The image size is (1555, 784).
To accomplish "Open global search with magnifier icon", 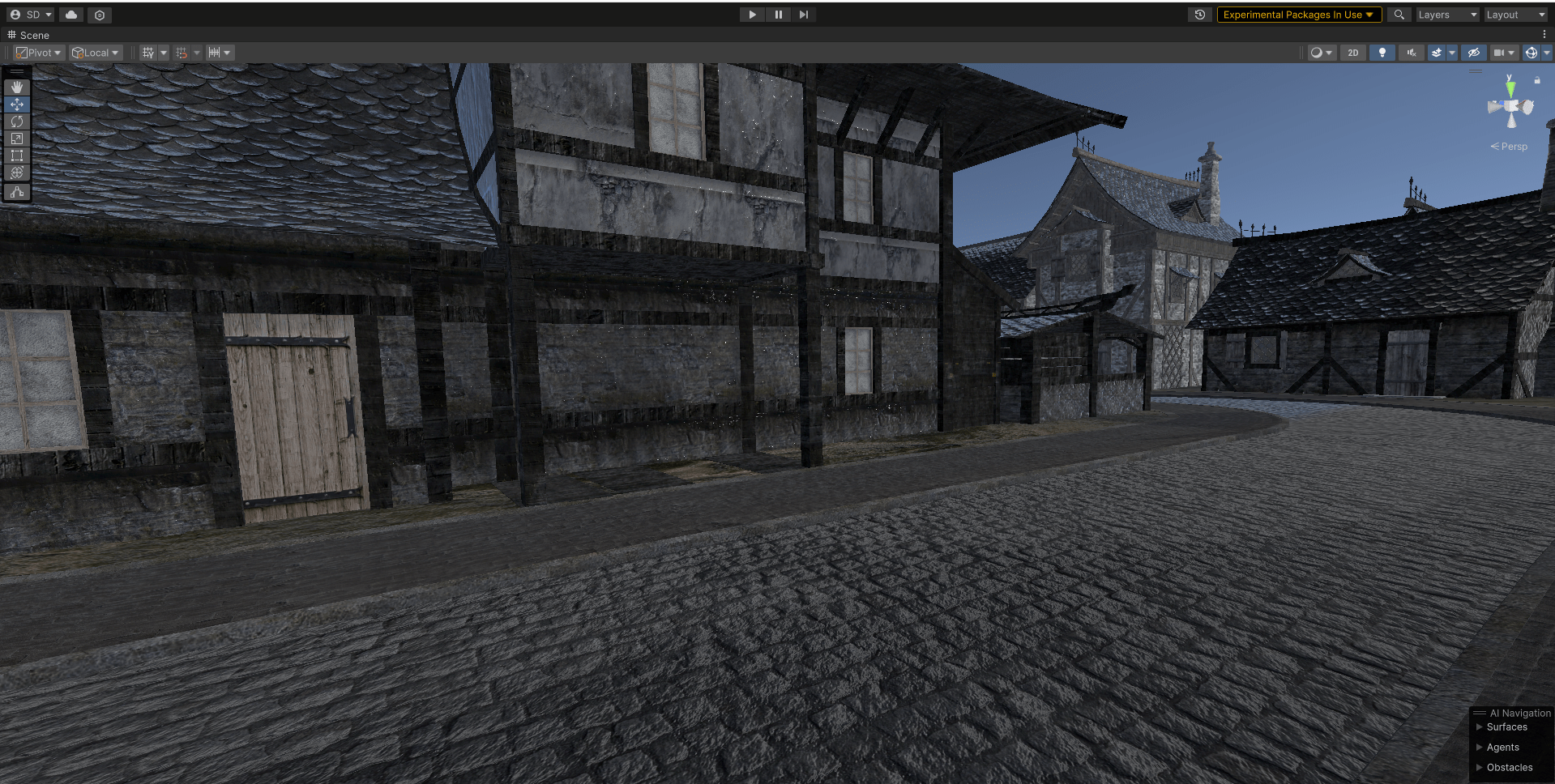I will (1399, 15).
